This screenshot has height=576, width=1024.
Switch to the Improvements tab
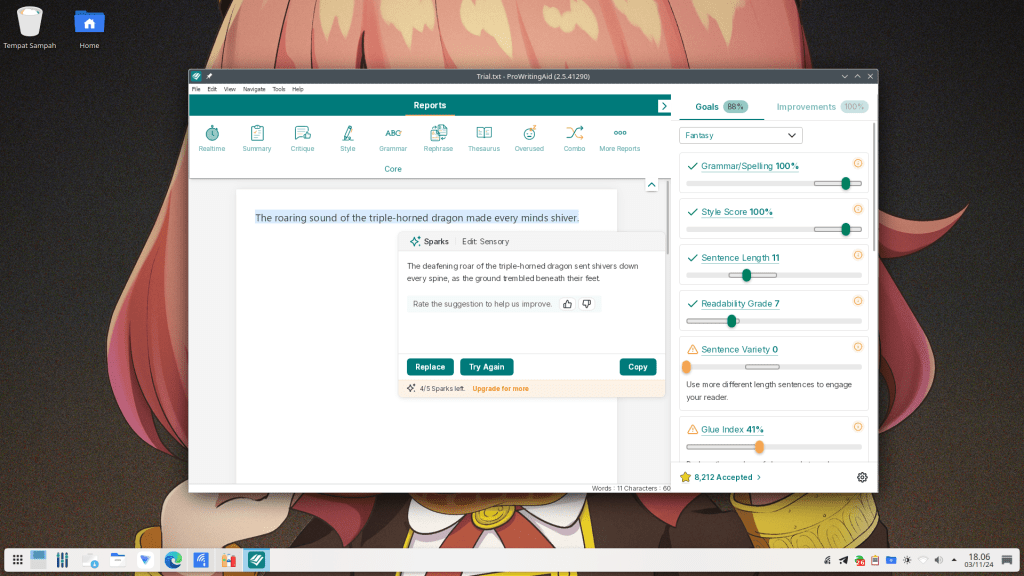click(x=806, y=106)
